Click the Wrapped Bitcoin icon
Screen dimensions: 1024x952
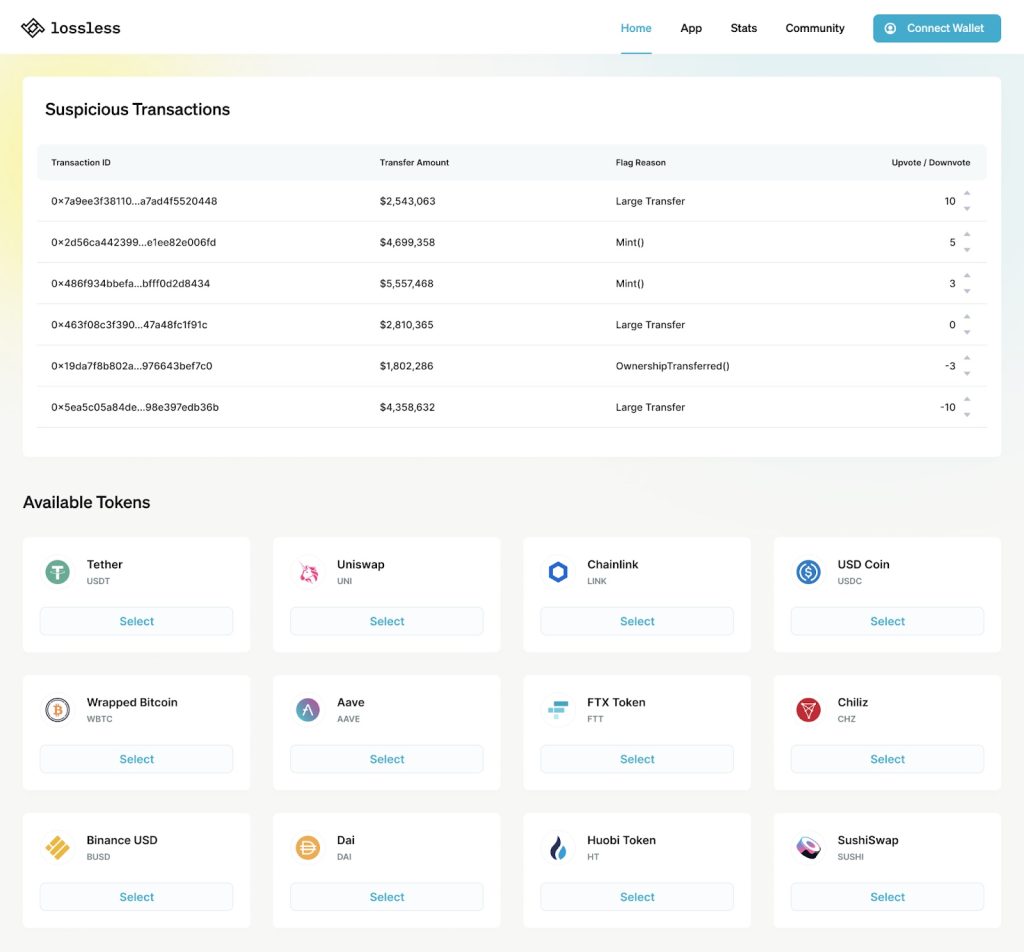coord(58,710)
